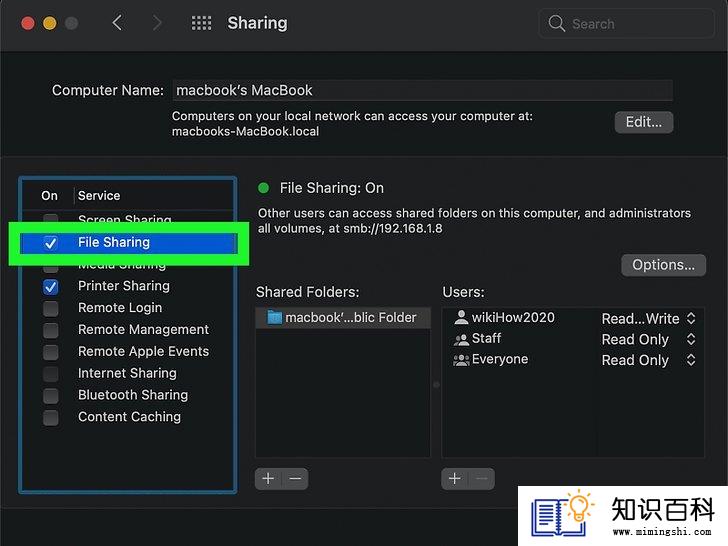Select the File Sharing service row
The height and width of the screenshot is (546, 728).
click(x=128, y=243)
